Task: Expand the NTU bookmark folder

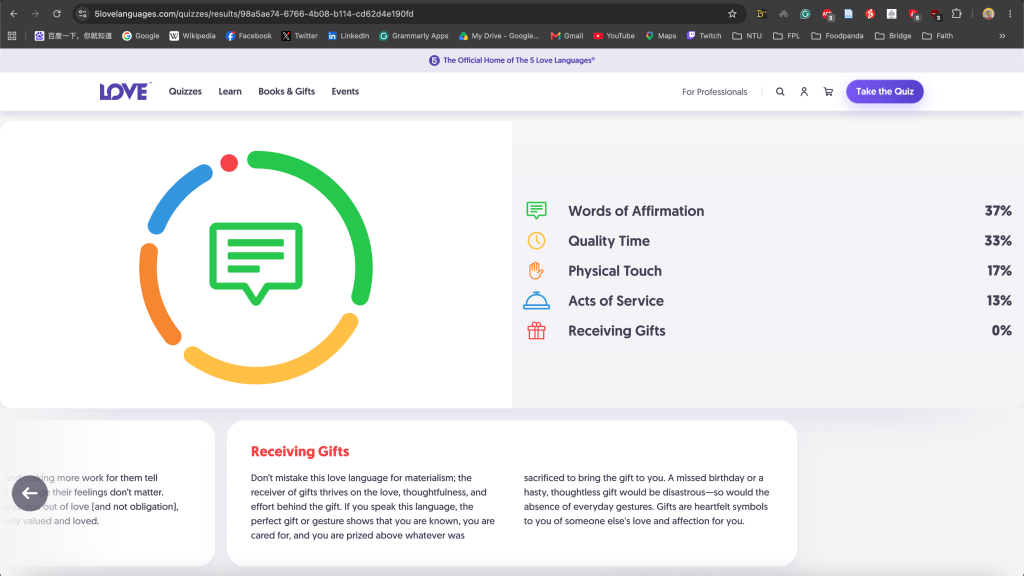Action: click(x=746, y=36)
